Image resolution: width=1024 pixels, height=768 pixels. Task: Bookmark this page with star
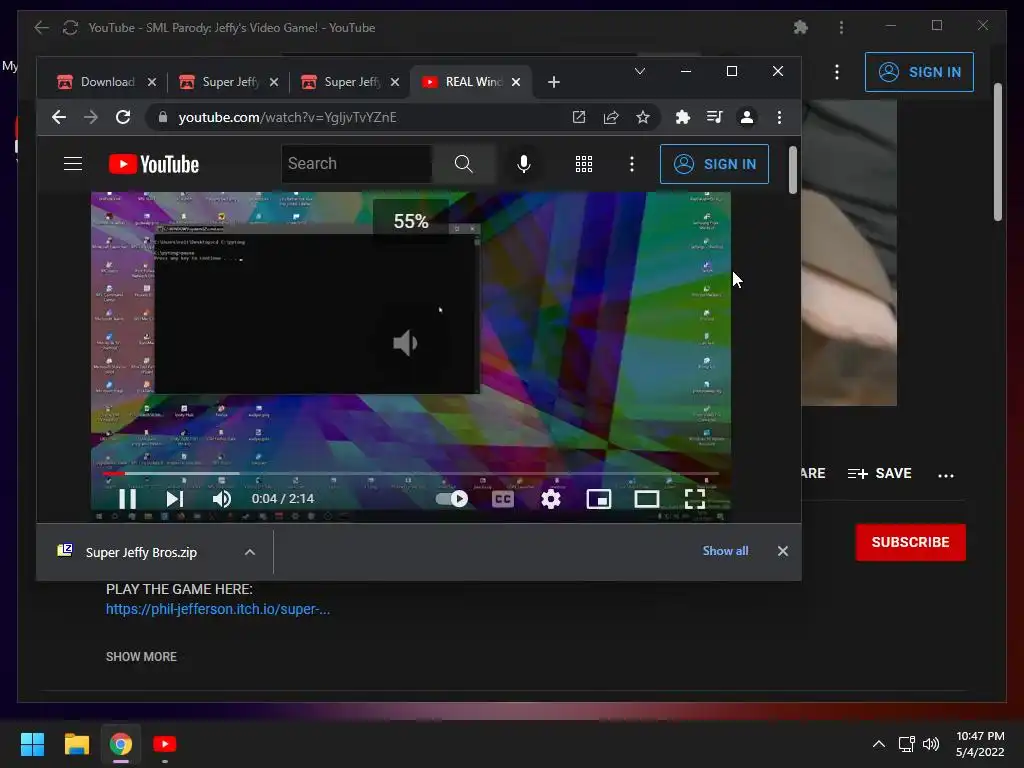pos(643,117)
